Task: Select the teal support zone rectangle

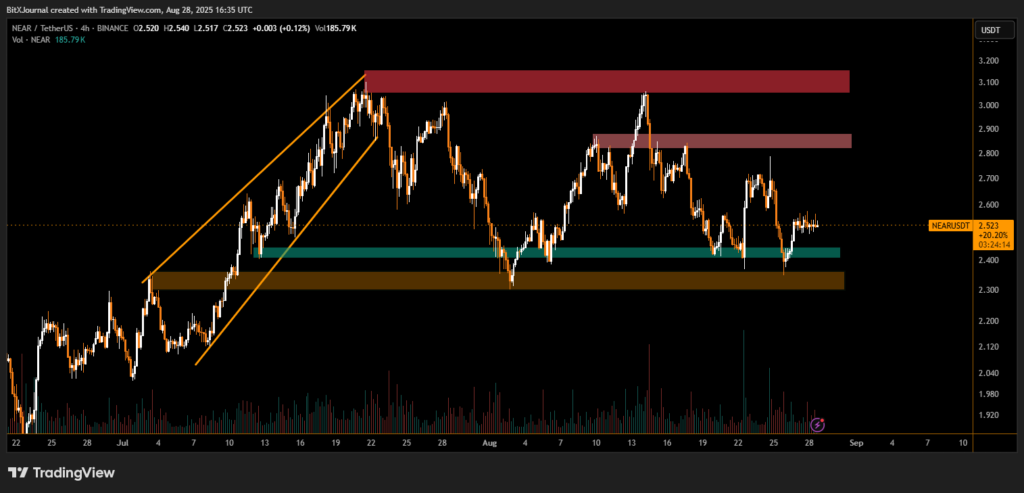Action: pyautogui.click(x=547, y=253)
